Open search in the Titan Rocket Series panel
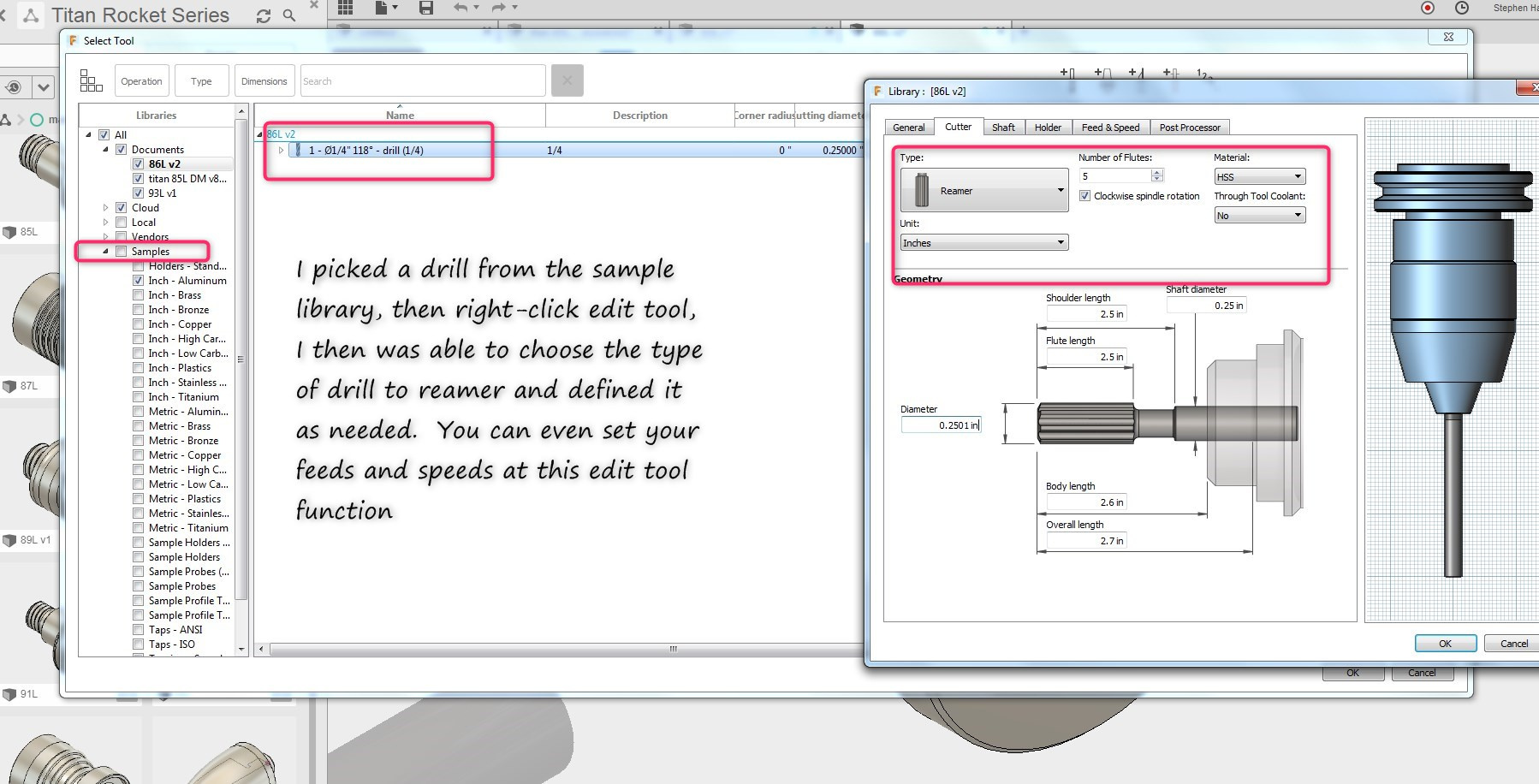The height and width of the screenshot is (784, 1539). click(x=289, y=15)
